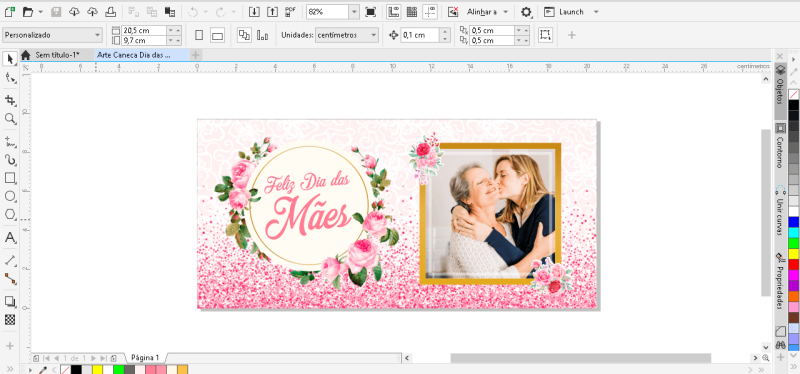The width and height of the screenshot is (800, 374).
Task: Click the Launch button
Action: 564,12
